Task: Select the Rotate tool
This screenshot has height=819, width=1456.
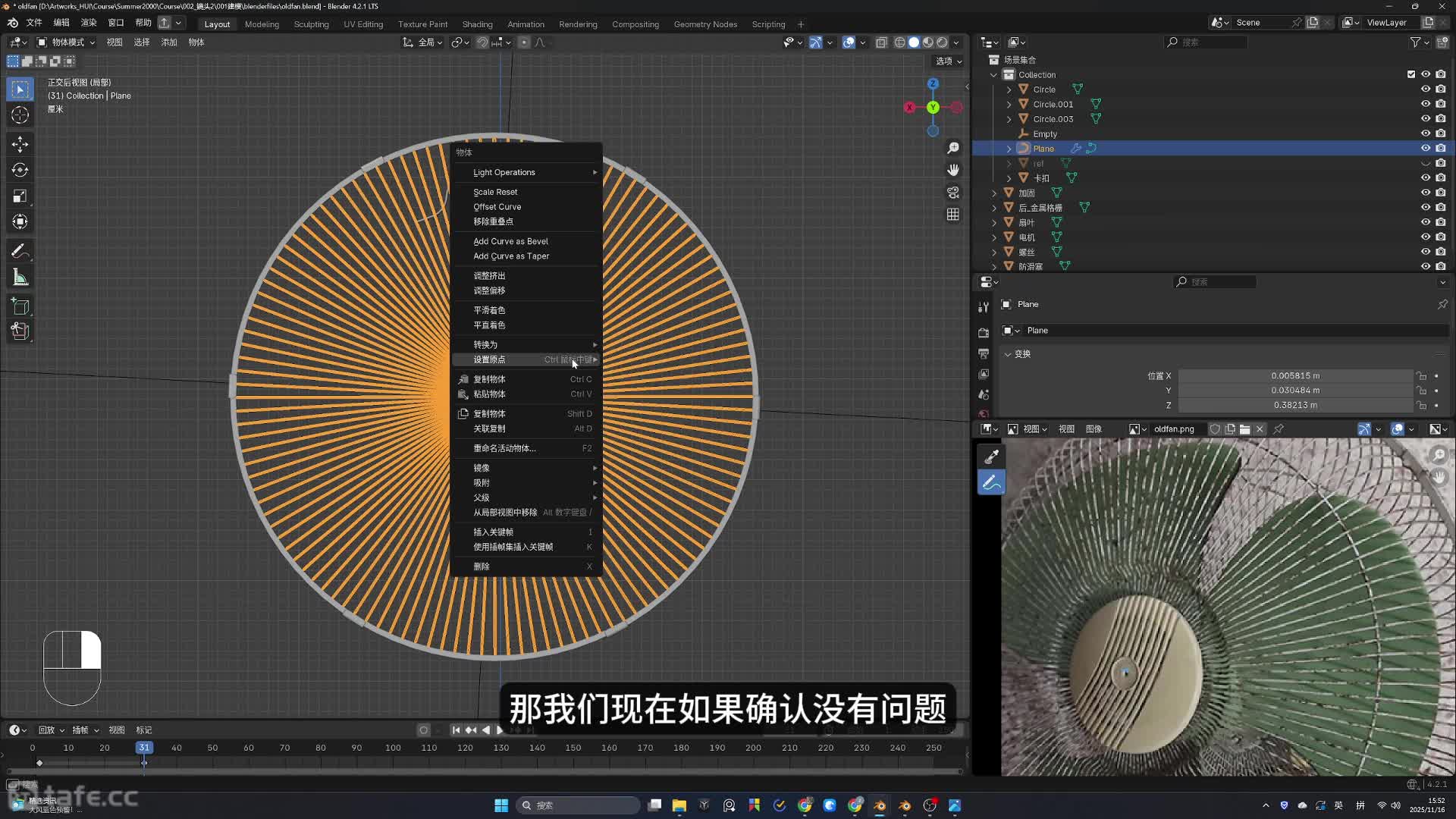Action: (x=20, y=170)
